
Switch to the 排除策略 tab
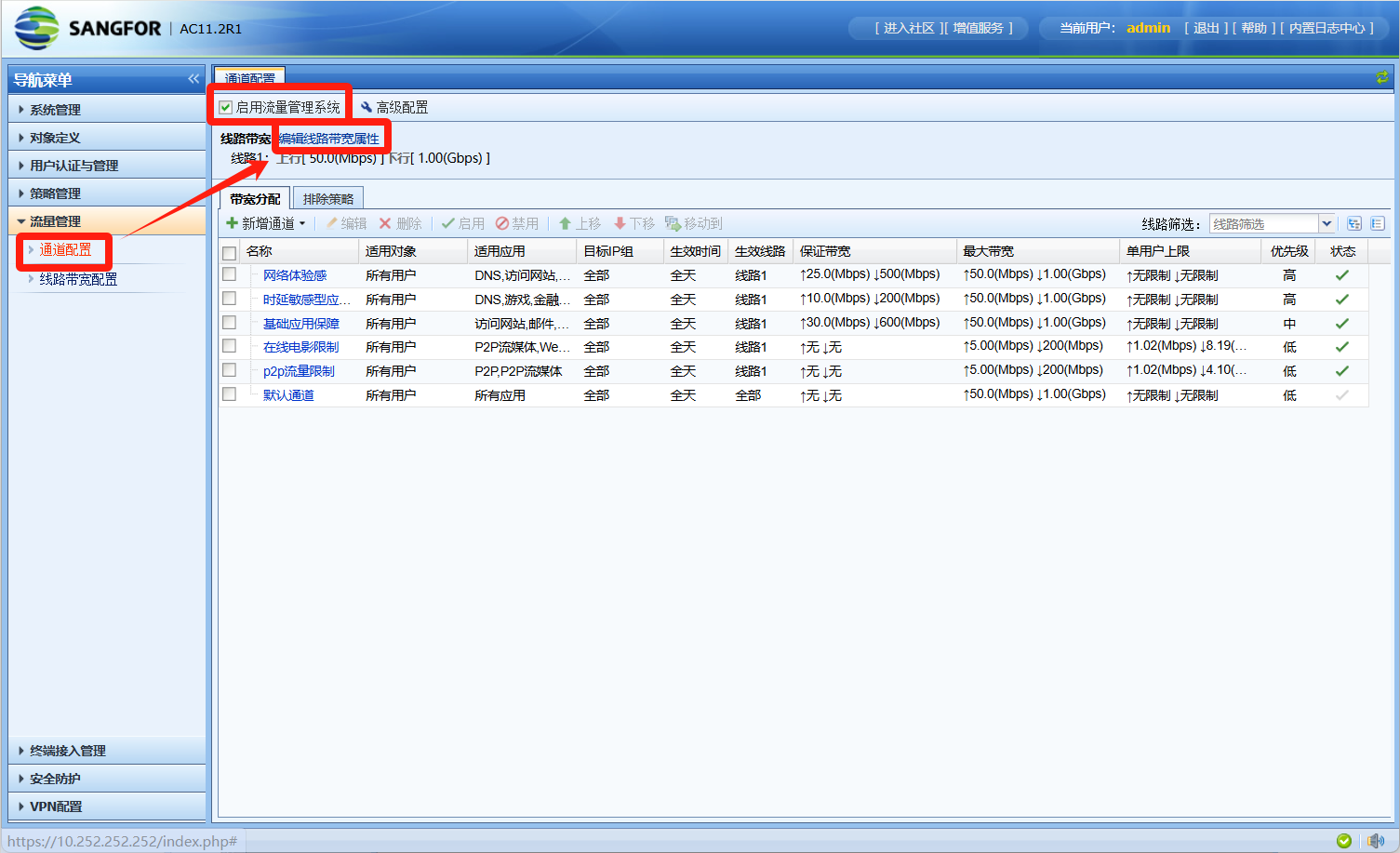click(327, 199)
